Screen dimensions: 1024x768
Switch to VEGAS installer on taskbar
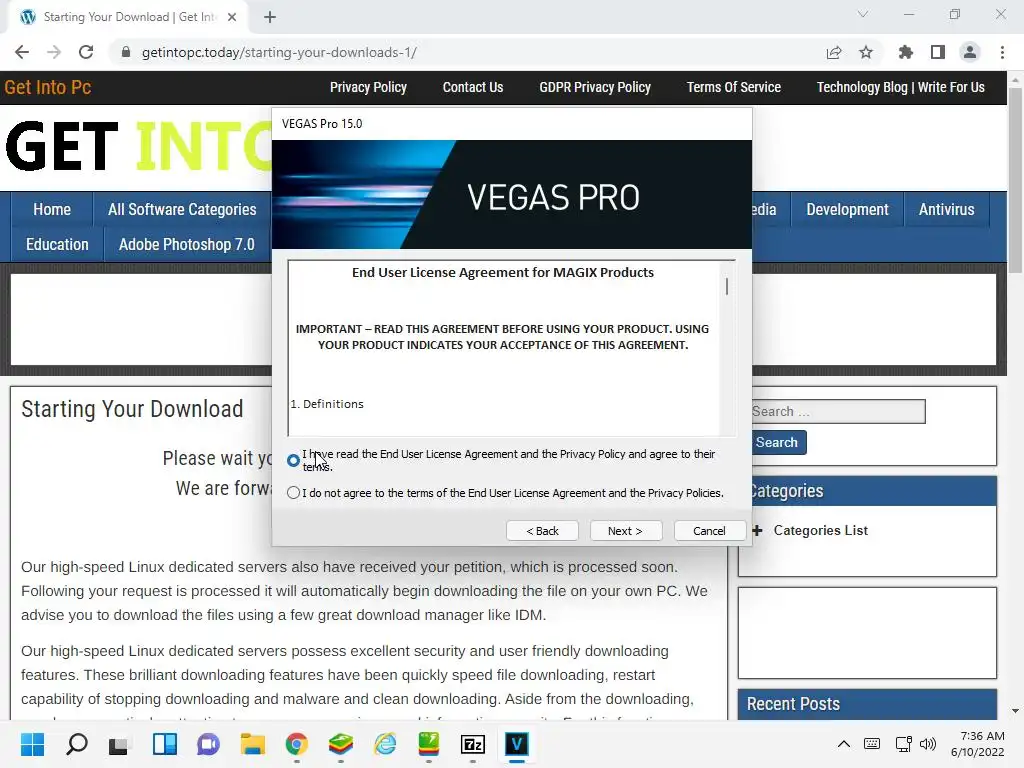(517, 744)
